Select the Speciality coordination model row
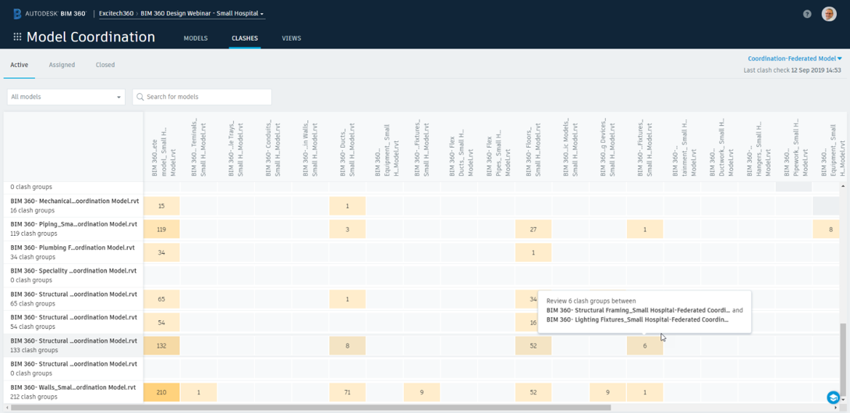This screenshot has width=850, height=413. click(x=74, y=275)
